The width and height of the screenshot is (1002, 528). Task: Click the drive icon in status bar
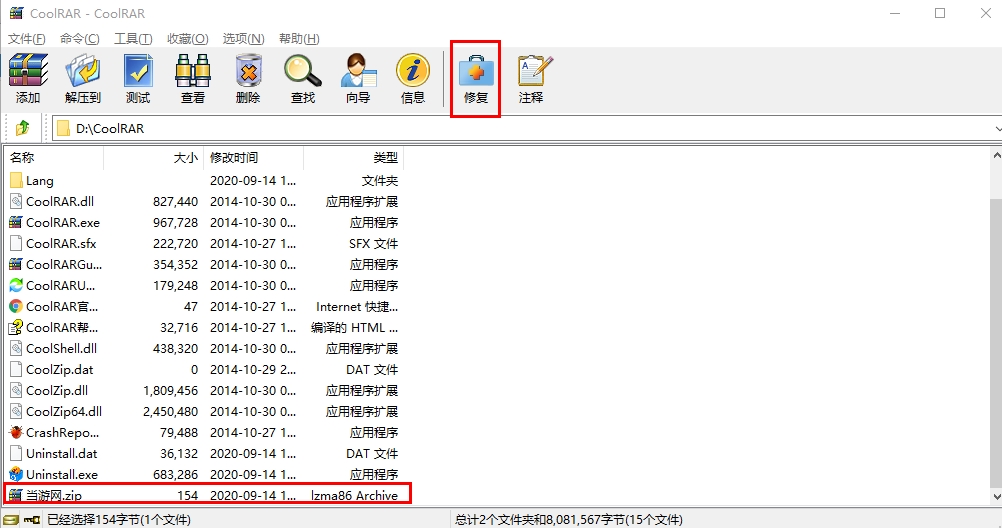pos(10,520)
